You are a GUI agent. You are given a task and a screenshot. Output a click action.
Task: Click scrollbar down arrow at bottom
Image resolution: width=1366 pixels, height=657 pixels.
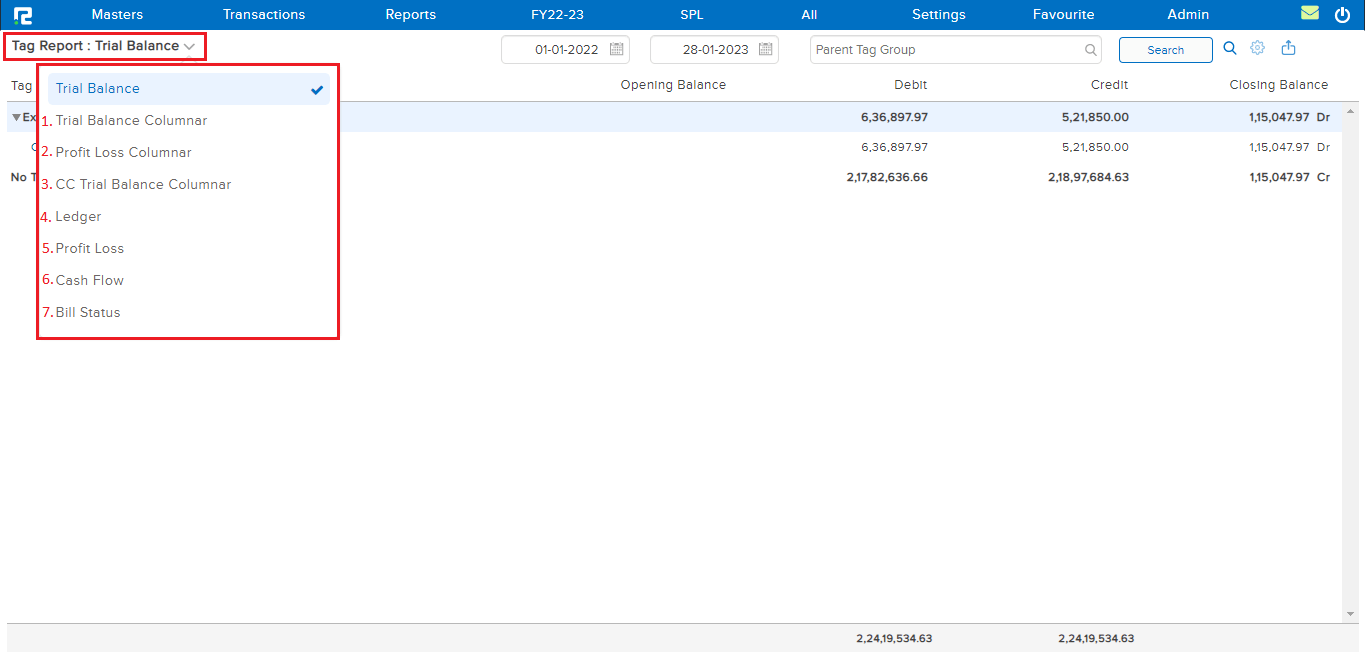coord(1351,613)
